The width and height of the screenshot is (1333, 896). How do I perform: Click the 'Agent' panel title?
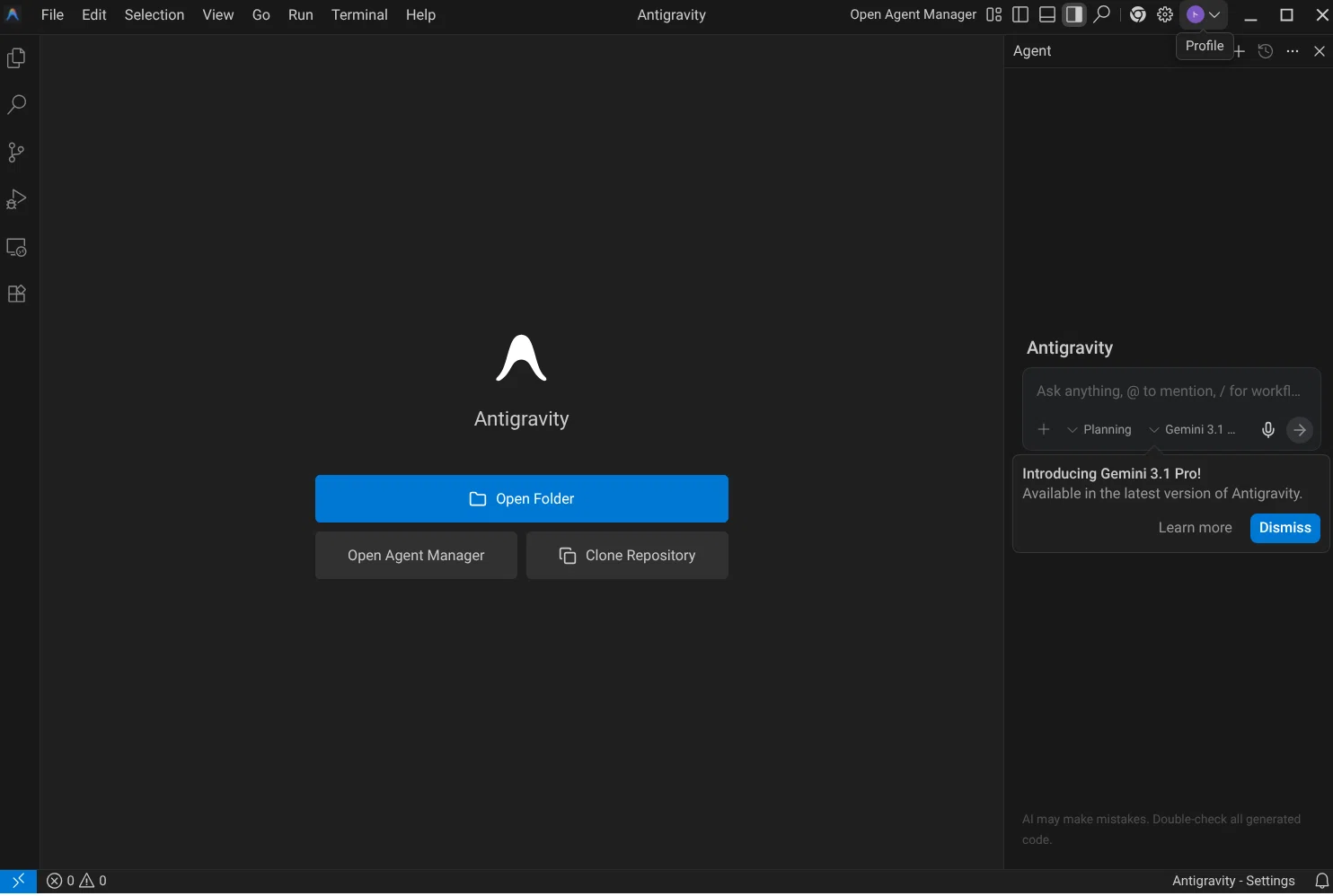coord(1032,51)
